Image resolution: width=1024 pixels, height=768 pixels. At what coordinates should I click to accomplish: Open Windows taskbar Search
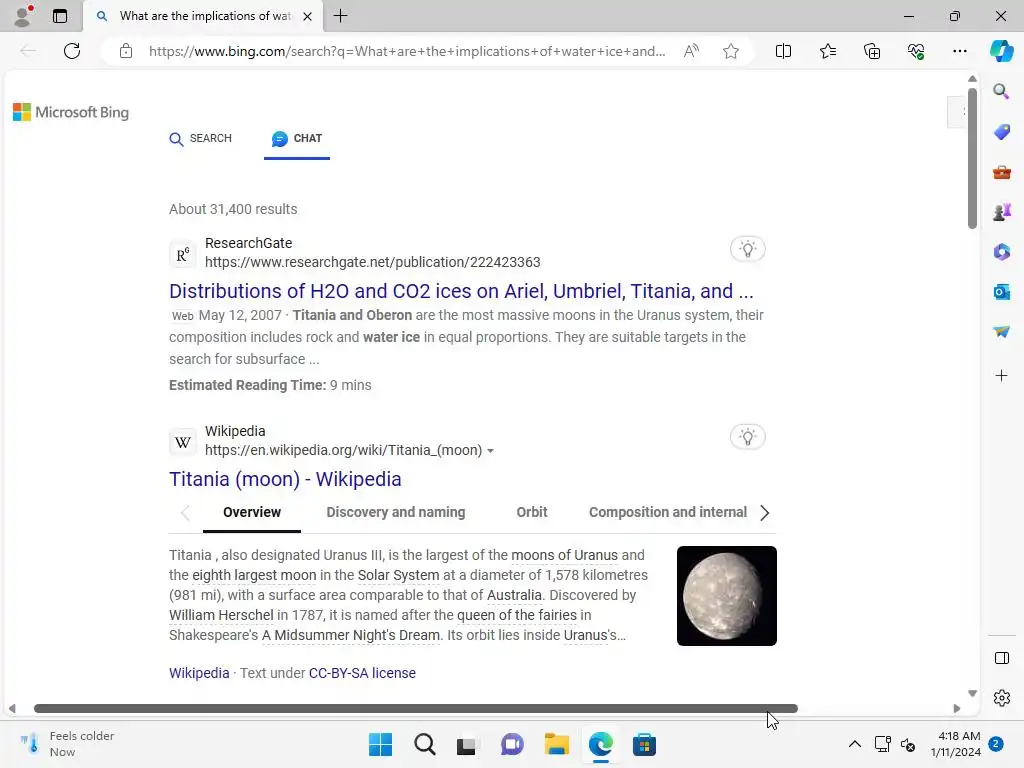[424, 744]
